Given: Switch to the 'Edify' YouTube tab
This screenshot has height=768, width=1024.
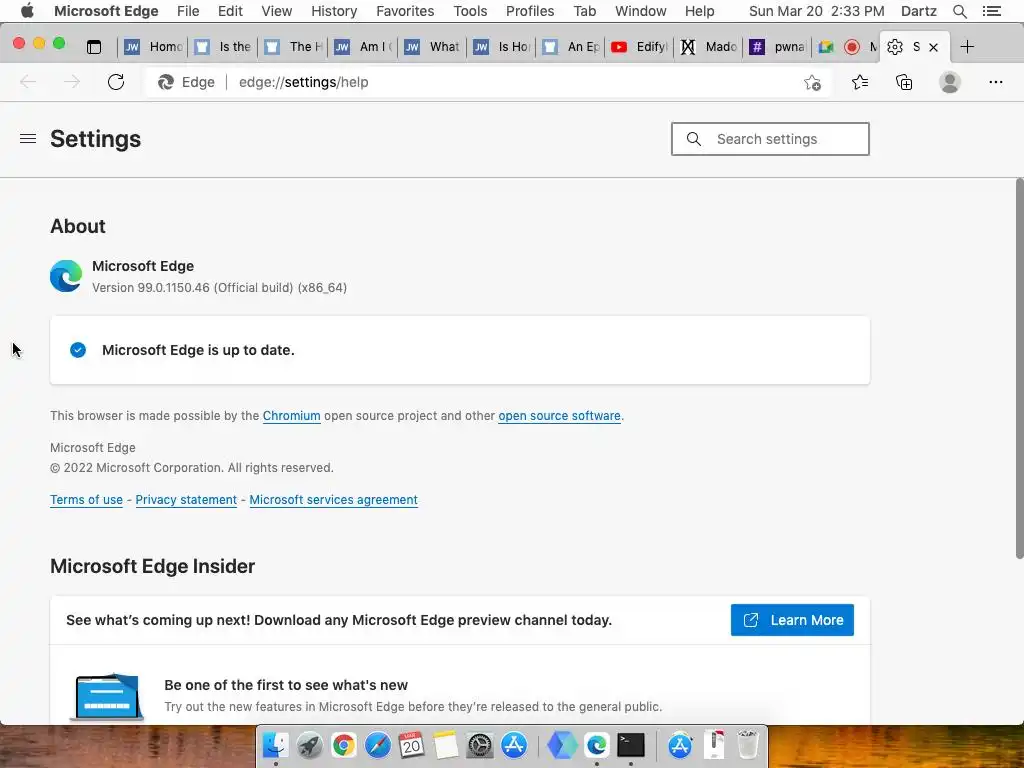Looking at the screenshot, I should point(639,47).
